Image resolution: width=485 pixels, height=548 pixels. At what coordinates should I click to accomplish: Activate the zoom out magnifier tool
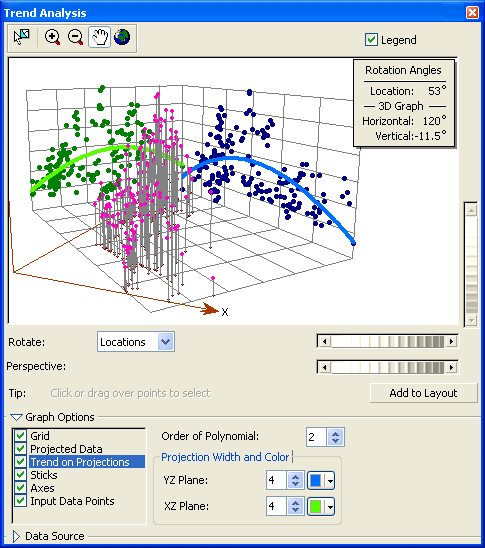(75, 37)
